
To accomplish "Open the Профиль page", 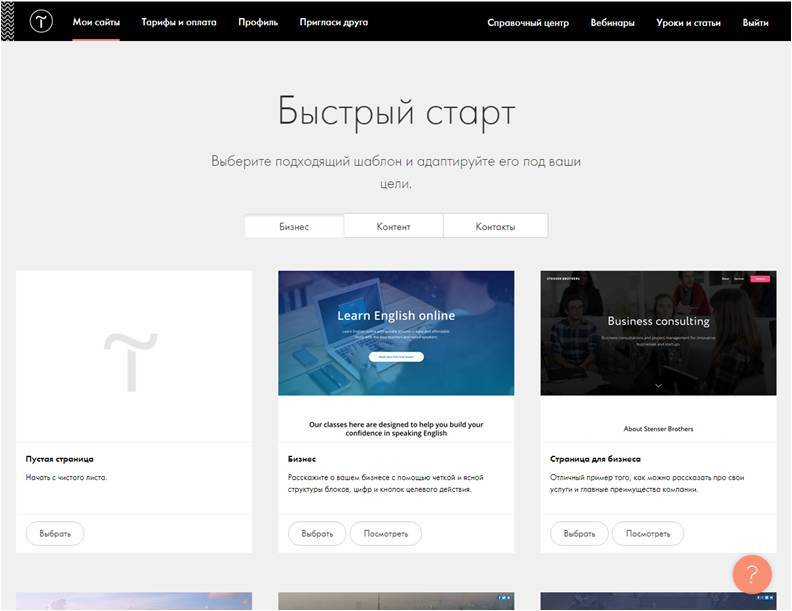I will [x=258, y=22].
